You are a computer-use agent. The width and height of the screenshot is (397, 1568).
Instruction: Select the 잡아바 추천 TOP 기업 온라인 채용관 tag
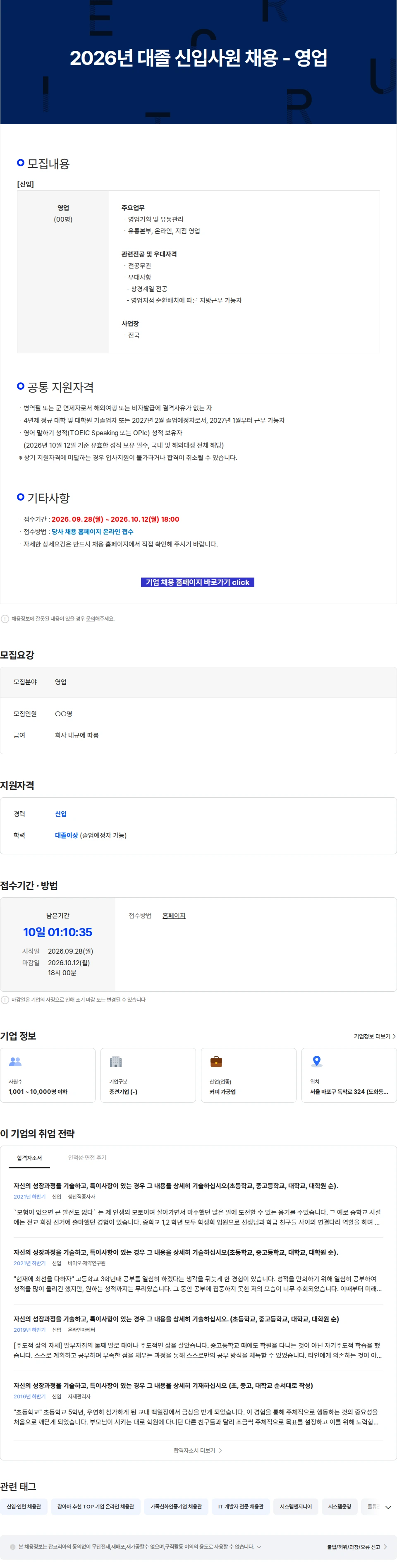point(96,1506)
